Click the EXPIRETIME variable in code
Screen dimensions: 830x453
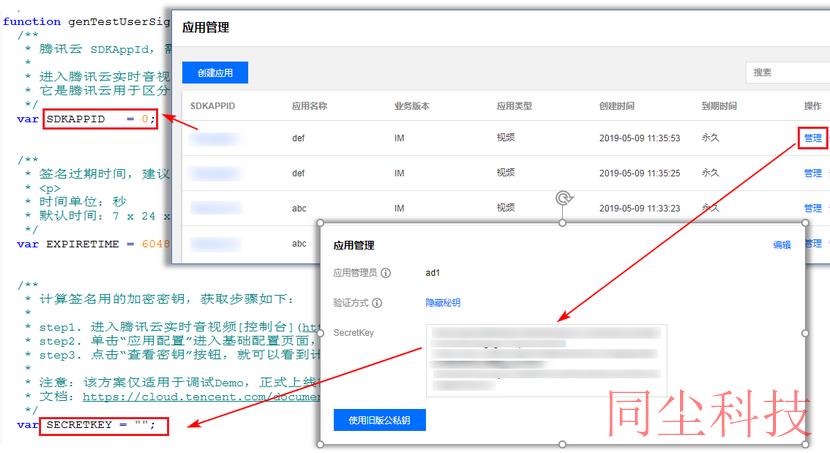(83, 244)
